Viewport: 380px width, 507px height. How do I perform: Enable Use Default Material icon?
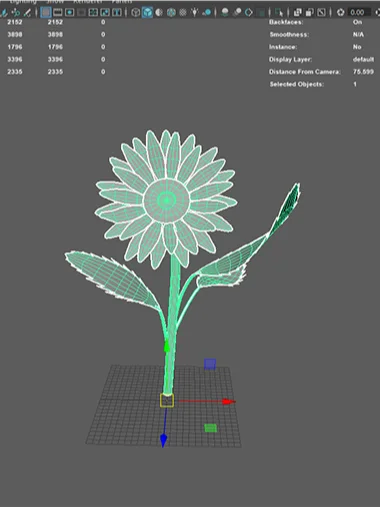159,13
